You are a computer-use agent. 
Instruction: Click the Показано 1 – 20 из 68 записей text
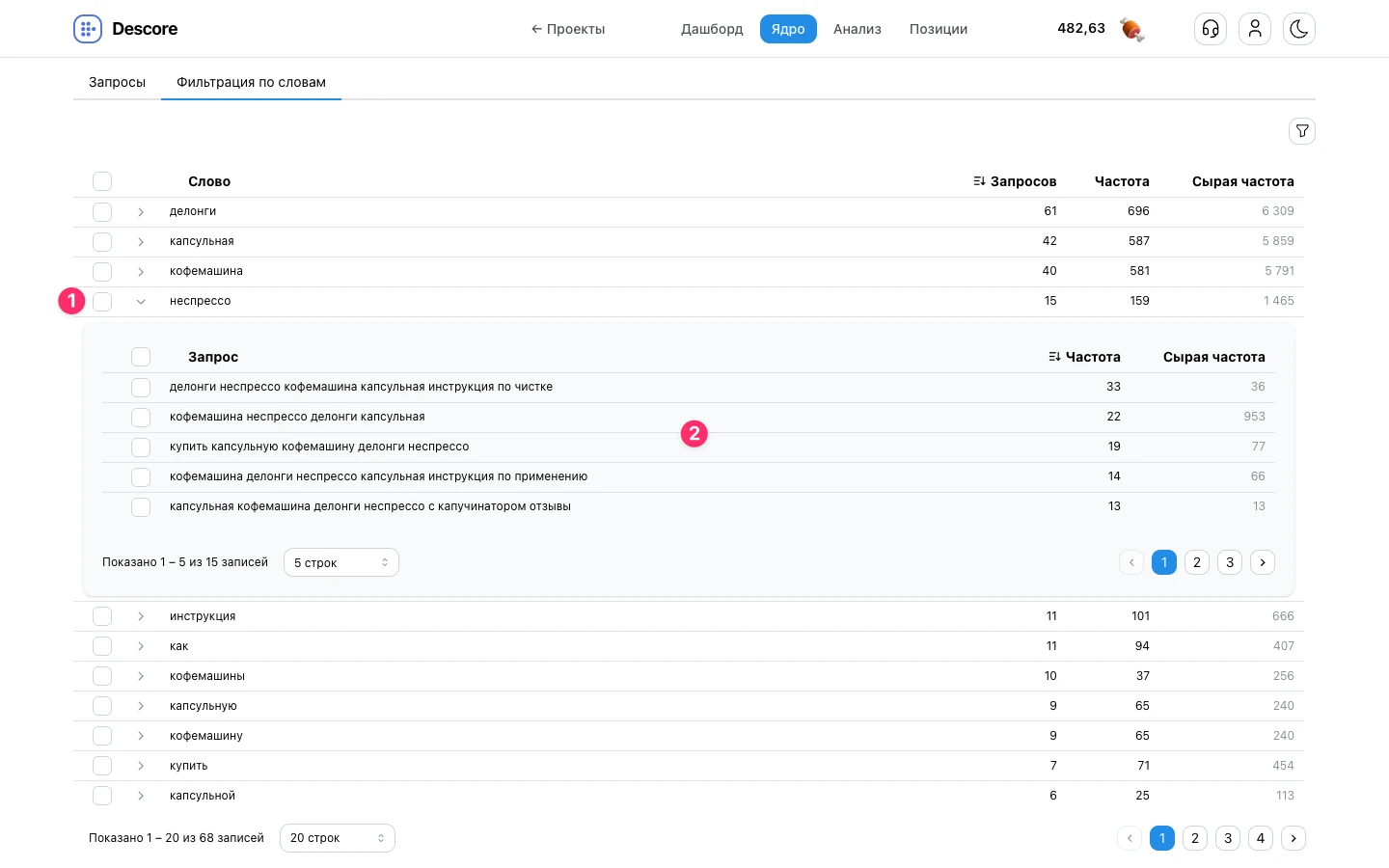coord(177,838)
